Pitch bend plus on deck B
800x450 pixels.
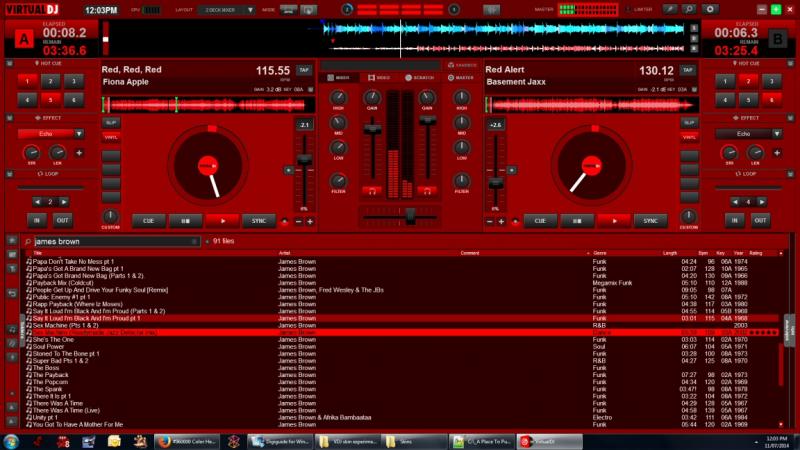coord(502,221)
